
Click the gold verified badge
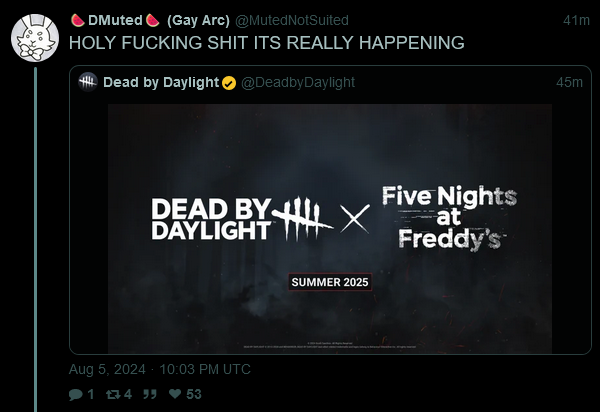pyautogui.click(x=229, y=83)
